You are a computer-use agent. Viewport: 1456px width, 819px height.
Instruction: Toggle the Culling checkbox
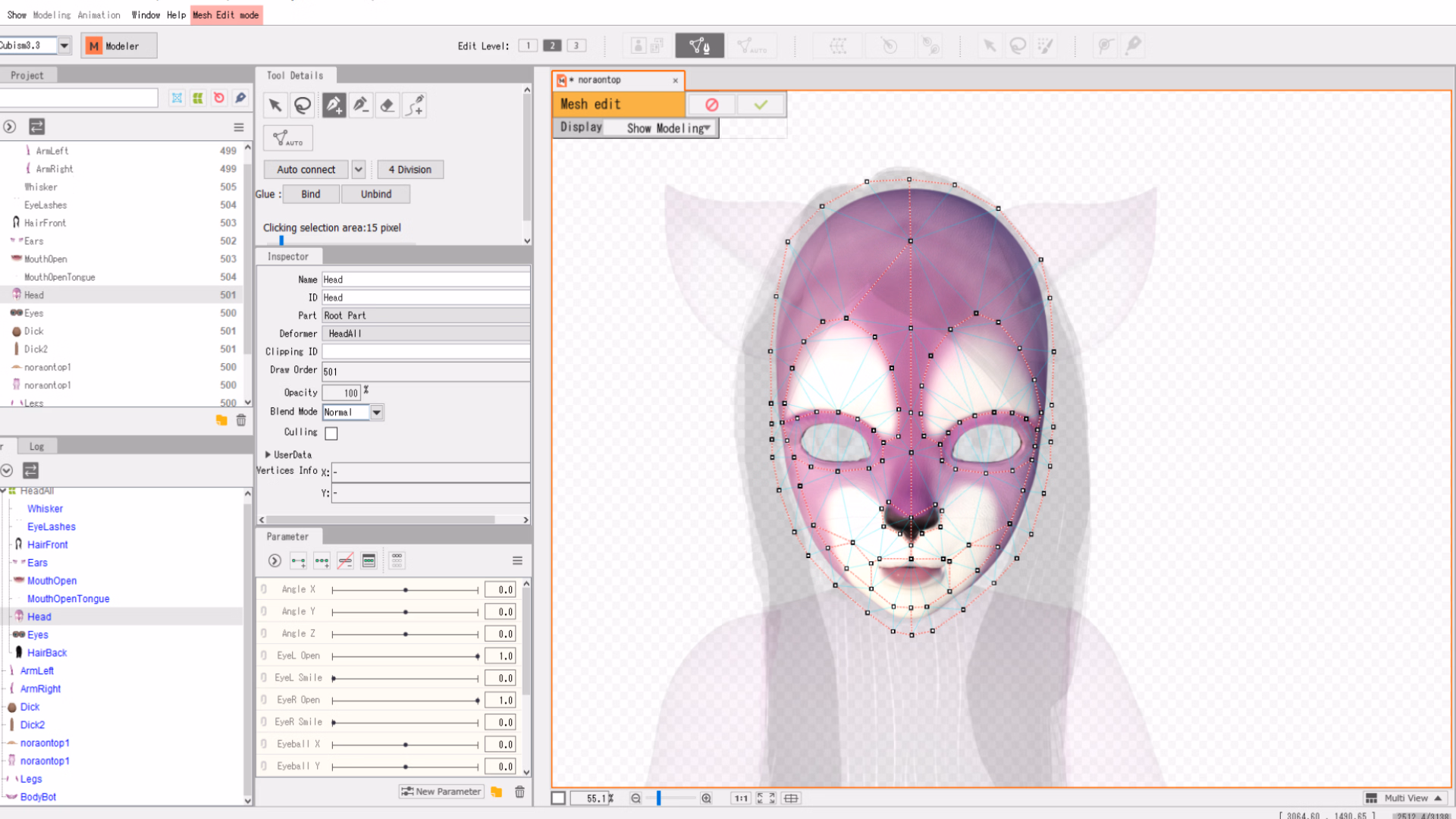coord(331,434)
